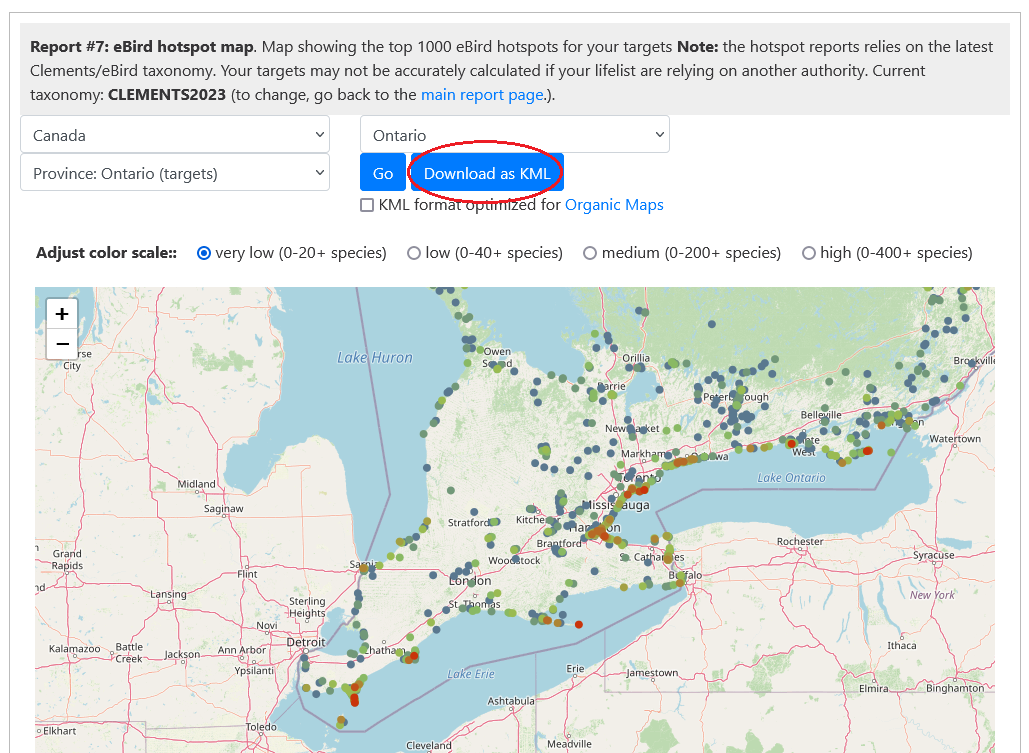Click the Download as KML button
This screenshot has height=753, width=1029.
(487, 173)
